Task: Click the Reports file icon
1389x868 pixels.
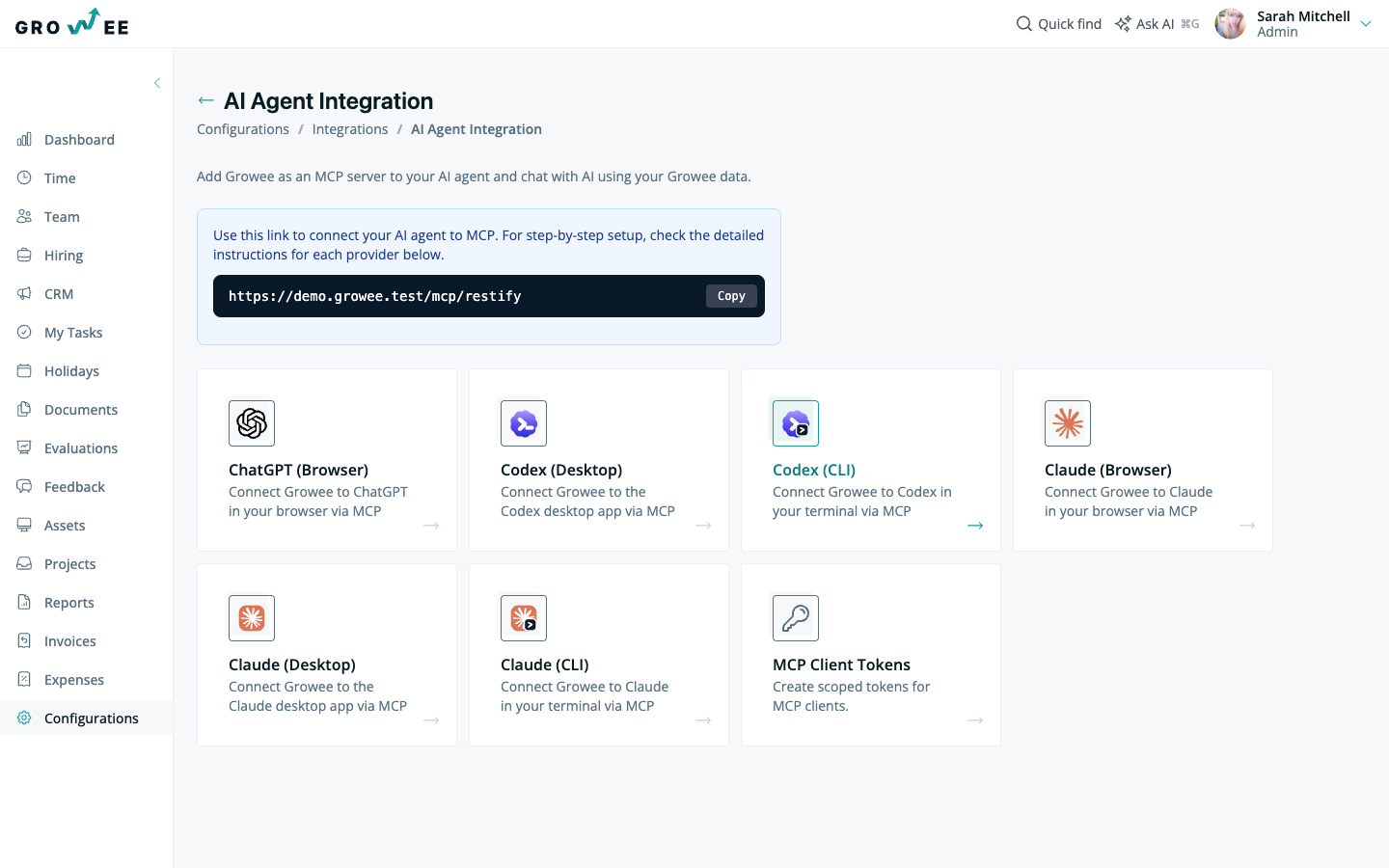Action: pos(24,603)
